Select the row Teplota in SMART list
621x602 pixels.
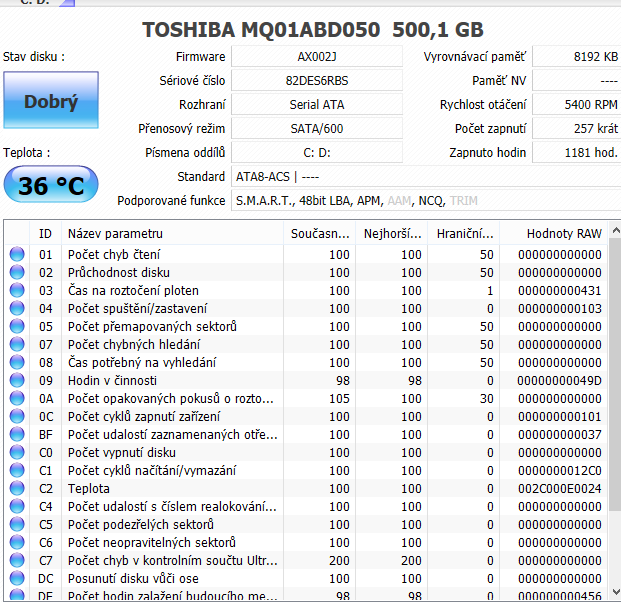[x=306, y=488]
